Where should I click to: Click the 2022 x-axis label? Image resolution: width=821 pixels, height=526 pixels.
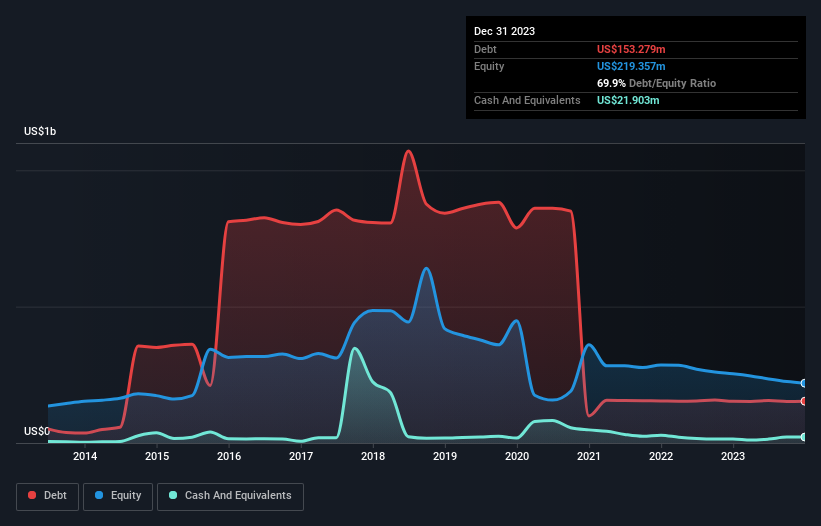pyautogui.click(x=661, y=456)
